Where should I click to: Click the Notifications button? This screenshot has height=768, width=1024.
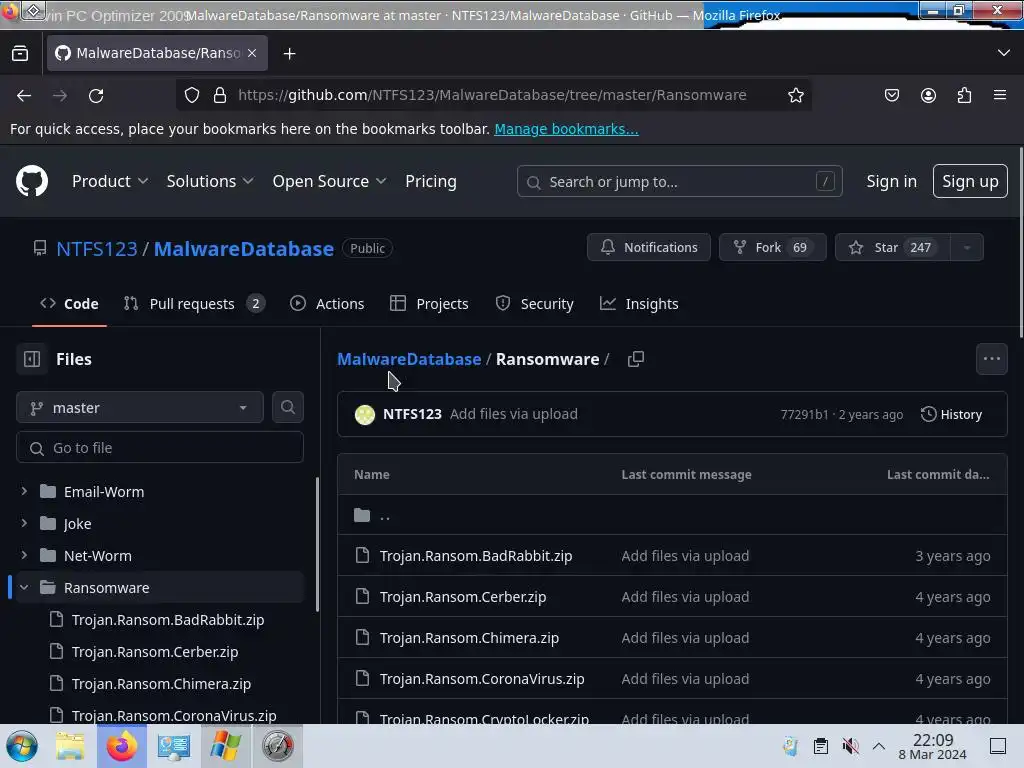(648, 248)
